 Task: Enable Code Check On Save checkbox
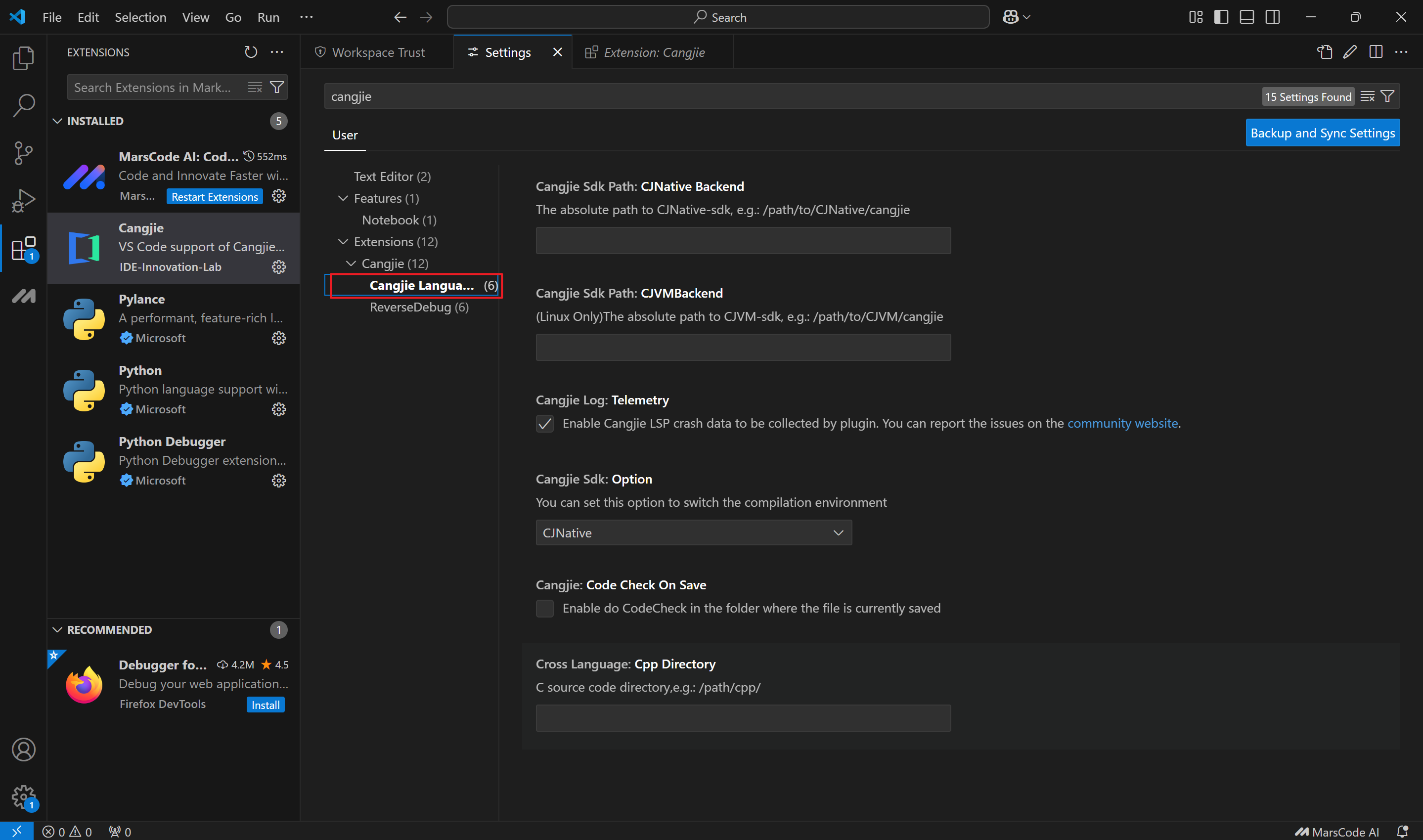[x=544, y=609]
